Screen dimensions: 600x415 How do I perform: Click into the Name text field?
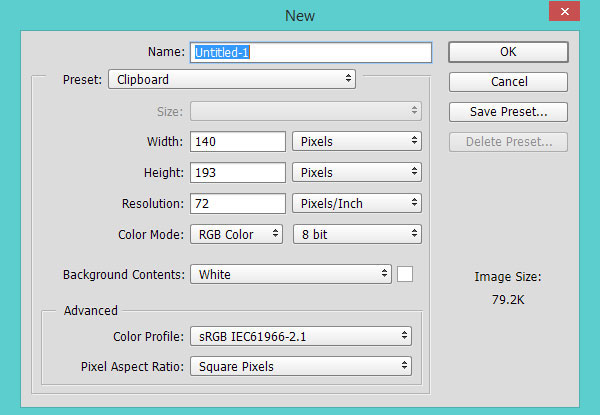tap(311, 52)
